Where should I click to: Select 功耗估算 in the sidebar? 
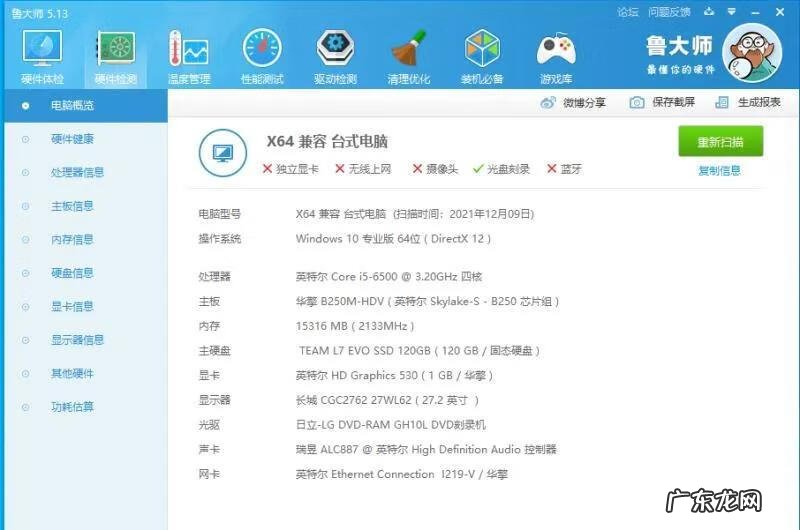(x=86, y=407)
